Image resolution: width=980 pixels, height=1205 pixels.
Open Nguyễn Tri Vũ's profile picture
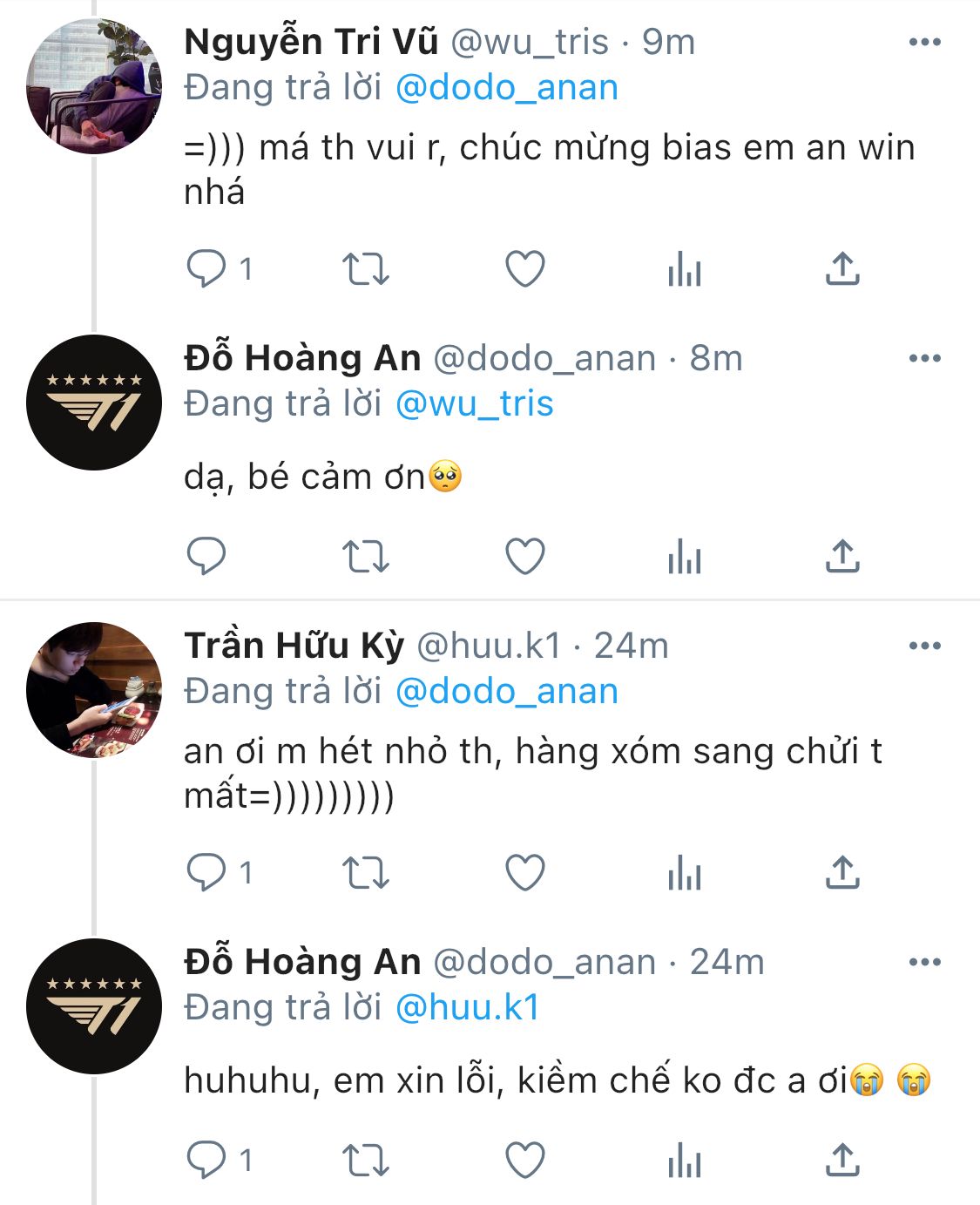[x=94, y=86]
